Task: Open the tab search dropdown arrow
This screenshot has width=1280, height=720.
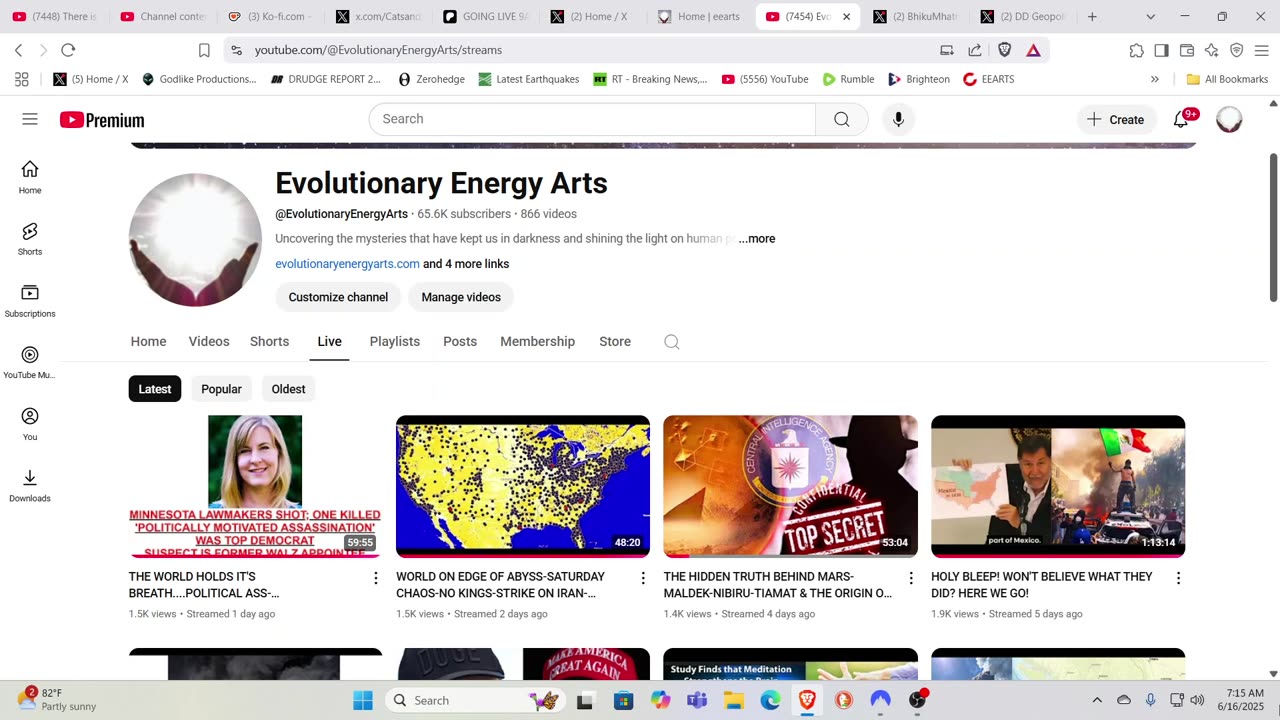Action: click(1150, 17)
